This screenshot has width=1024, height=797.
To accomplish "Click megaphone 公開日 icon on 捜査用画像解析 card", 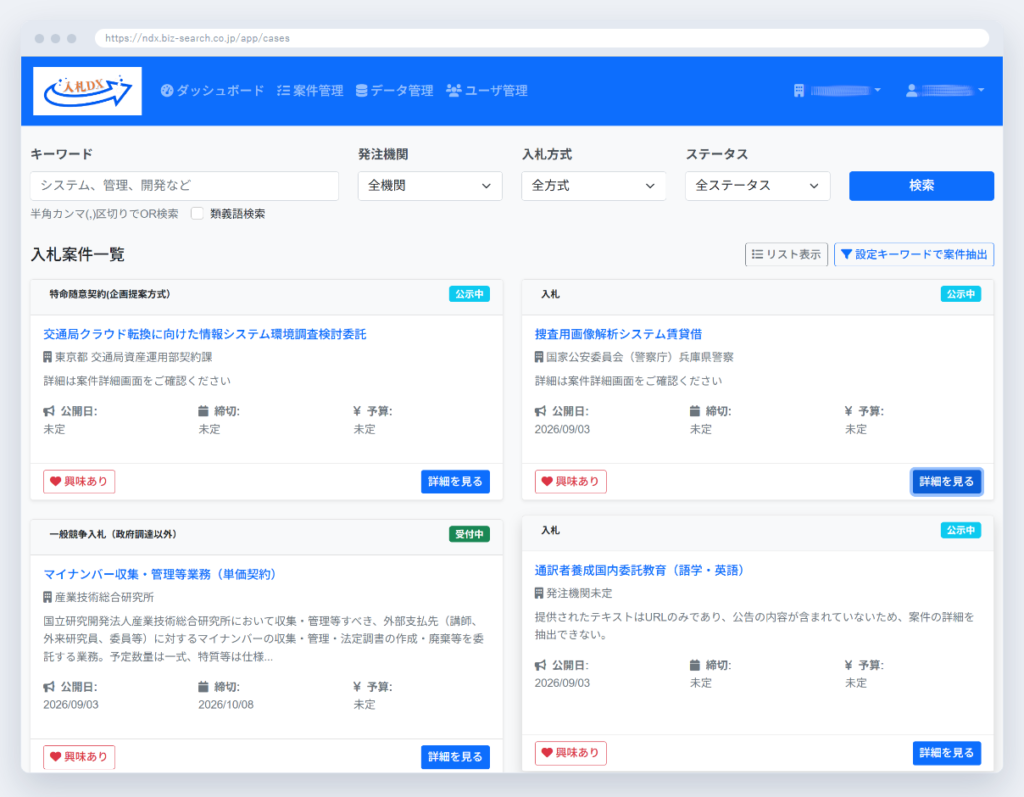I will pos(540,411).
